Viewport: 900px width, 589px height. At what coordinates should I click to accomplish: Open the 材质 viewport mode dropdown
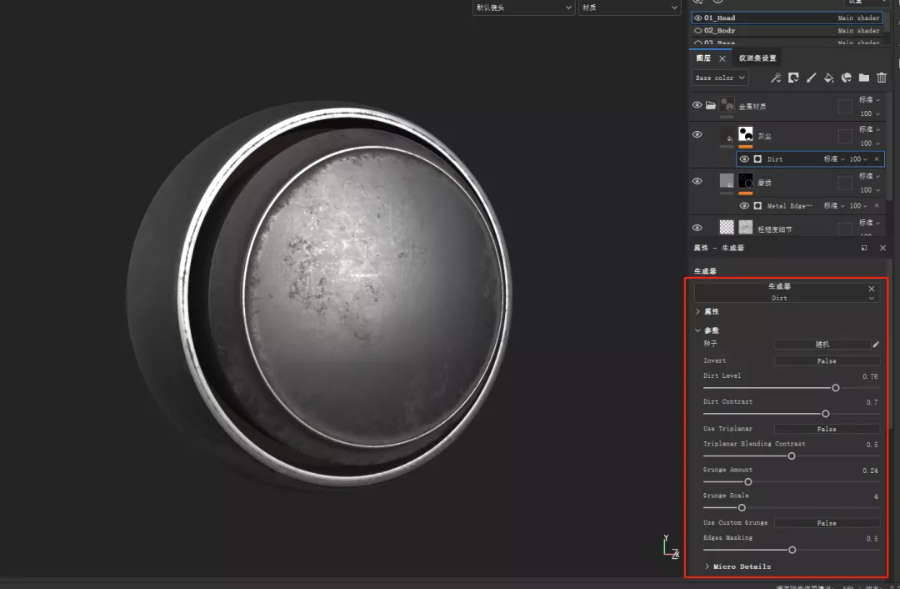click(629, 7)
